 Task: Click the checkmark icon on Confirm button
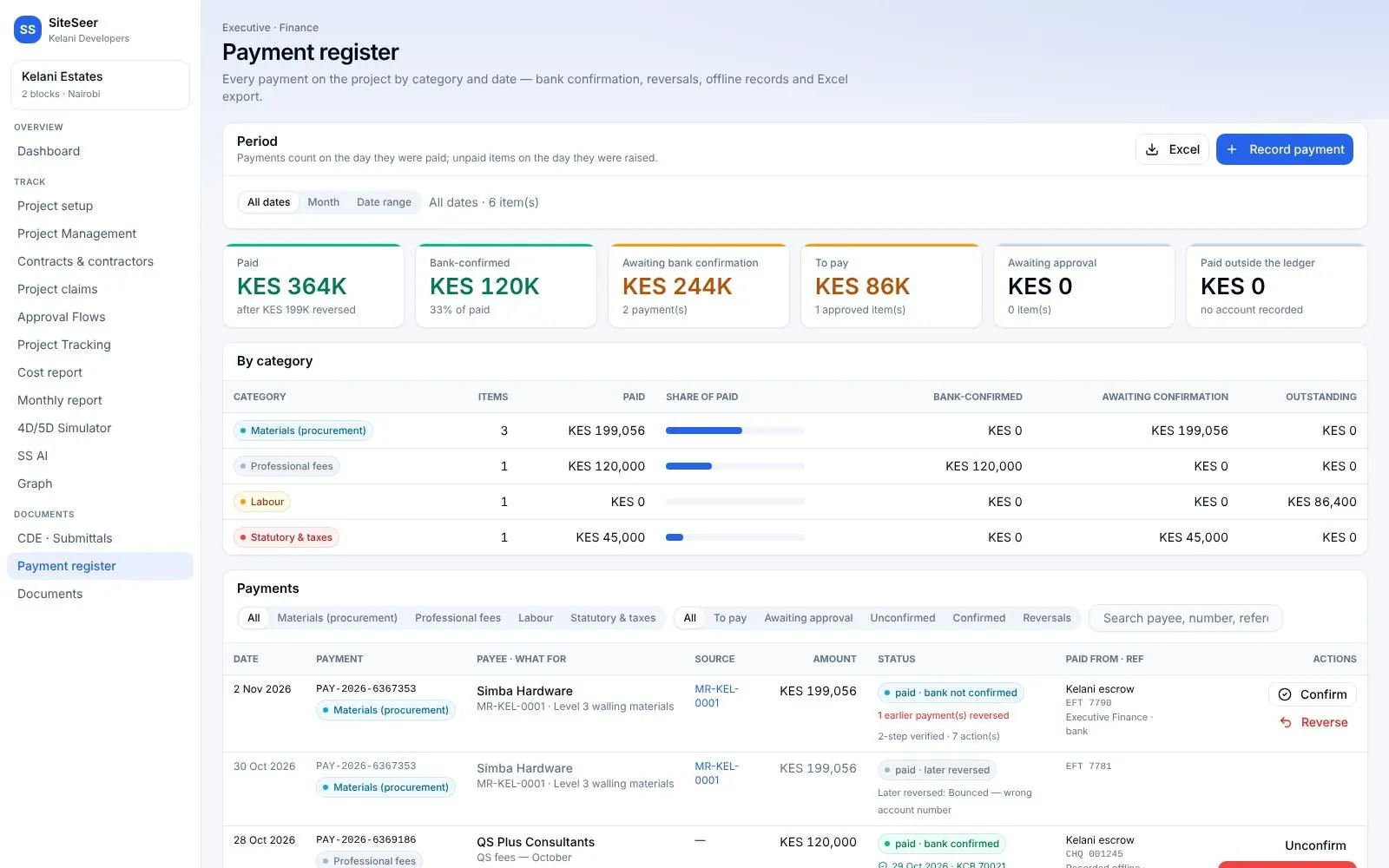point(1285,694)
